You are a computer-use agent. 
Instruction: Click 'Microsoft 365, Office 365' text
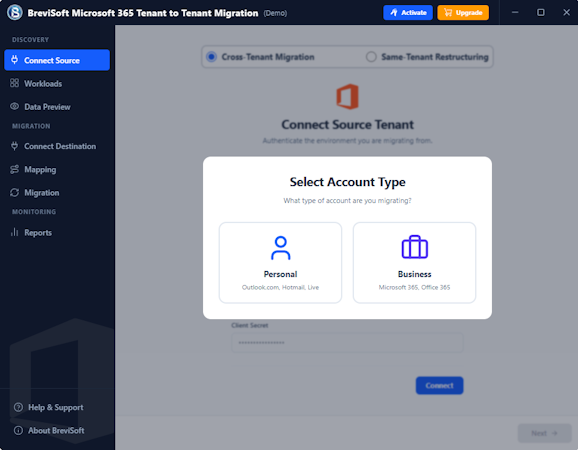414,287
